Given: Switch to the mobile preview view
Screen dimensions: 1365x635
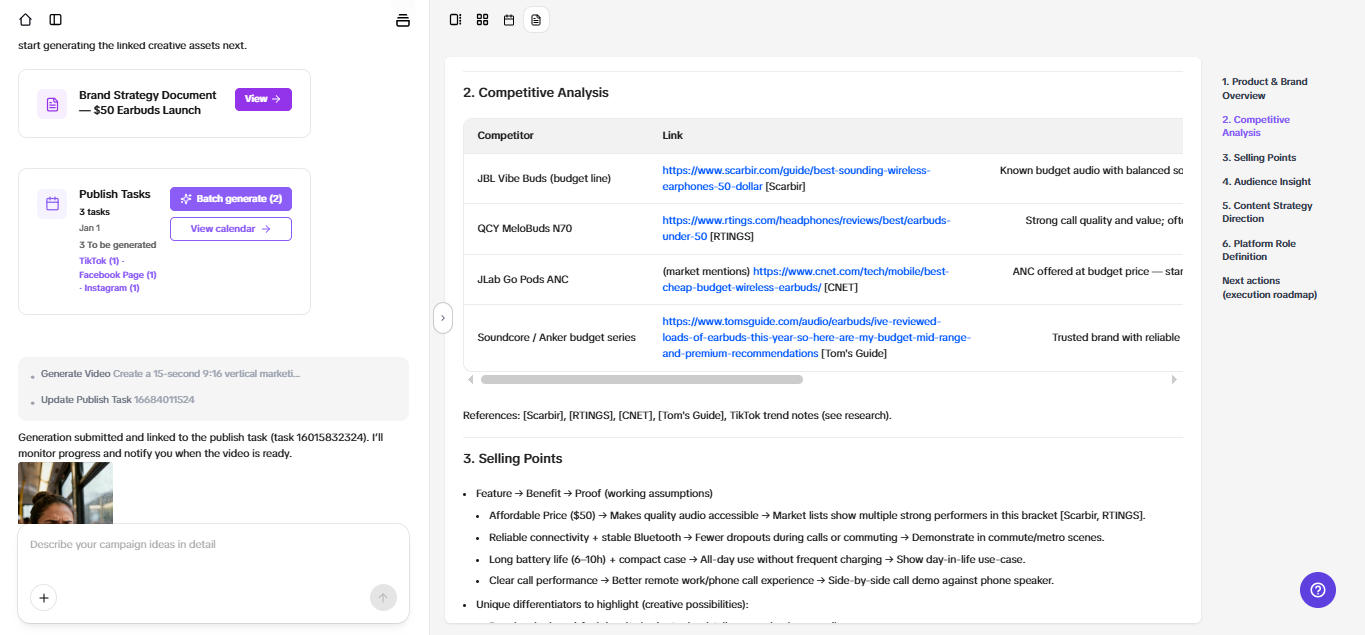Looking at the screenshot, I should coord(456,19).
